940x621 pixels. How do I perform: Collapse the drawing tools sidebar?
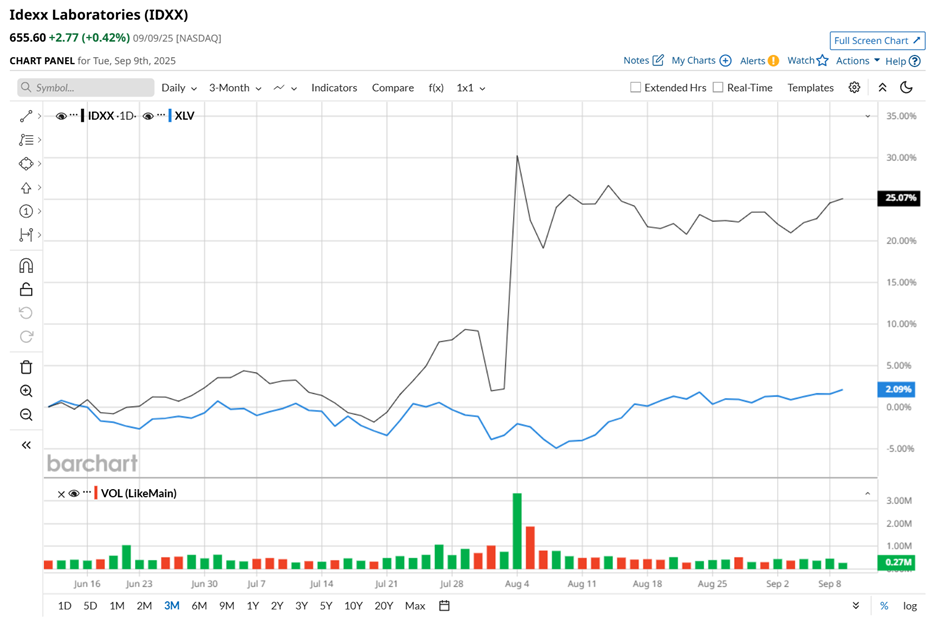point(26,445)
